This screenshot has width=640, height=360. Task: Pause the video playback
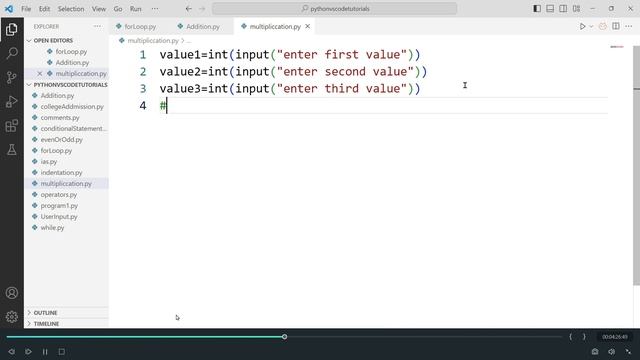coord(45,351)
